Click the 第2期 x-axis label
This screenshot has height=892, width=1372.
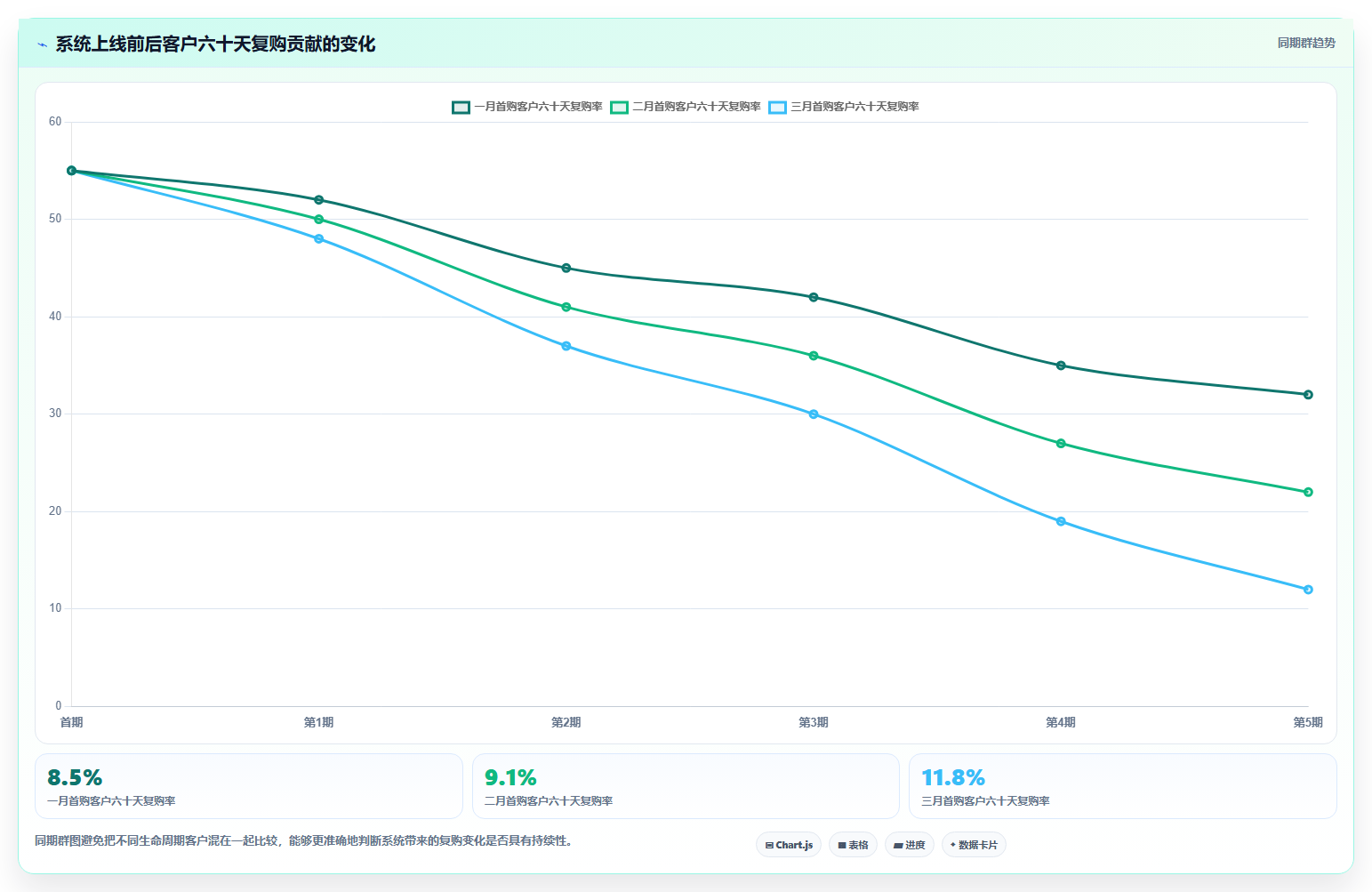click(x=566, y=722)
